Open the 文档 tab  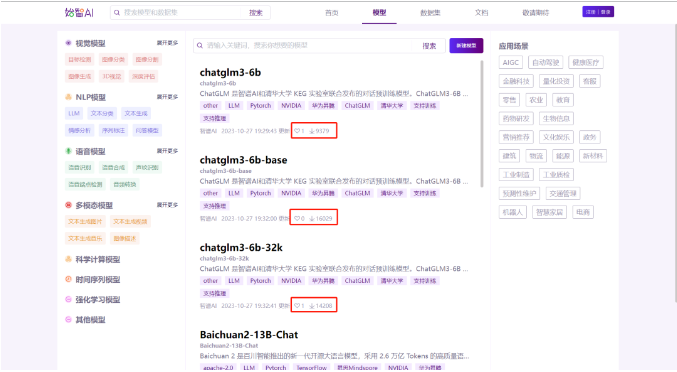[x=481, y=13]
